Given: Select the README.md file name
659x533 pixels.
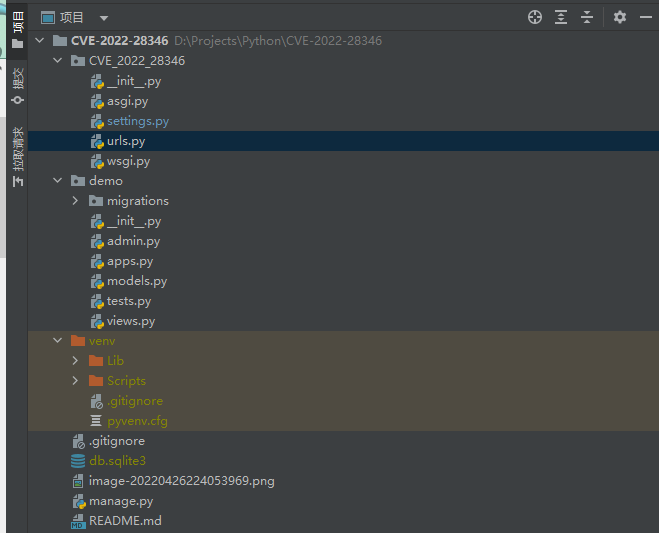Looking at the screenshot, I should pos(125,521).
